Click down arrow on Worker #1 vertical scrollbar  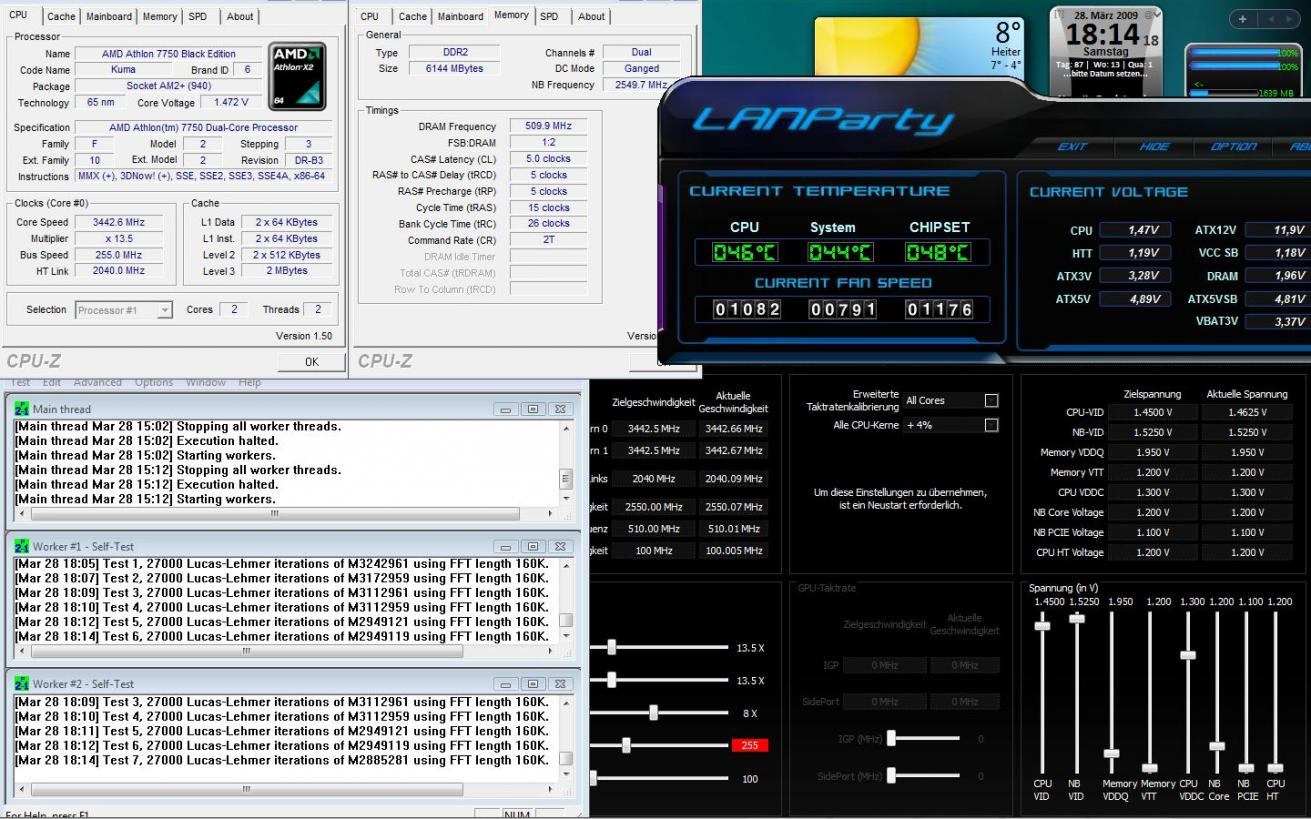pyautogui.click(x=566, y=636)
